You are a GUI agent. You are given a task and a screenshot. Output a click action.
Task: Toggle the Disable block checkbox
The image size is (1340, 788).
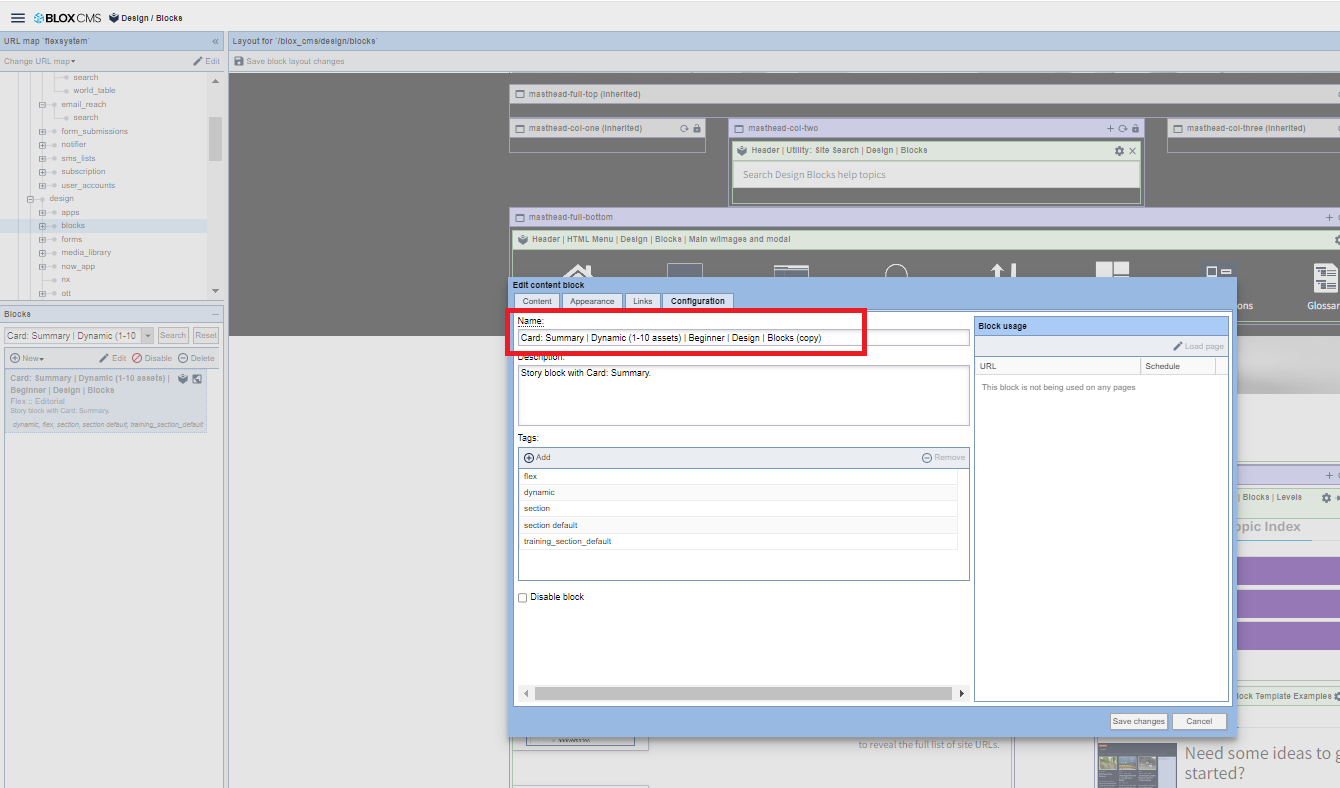pos(522,598)
